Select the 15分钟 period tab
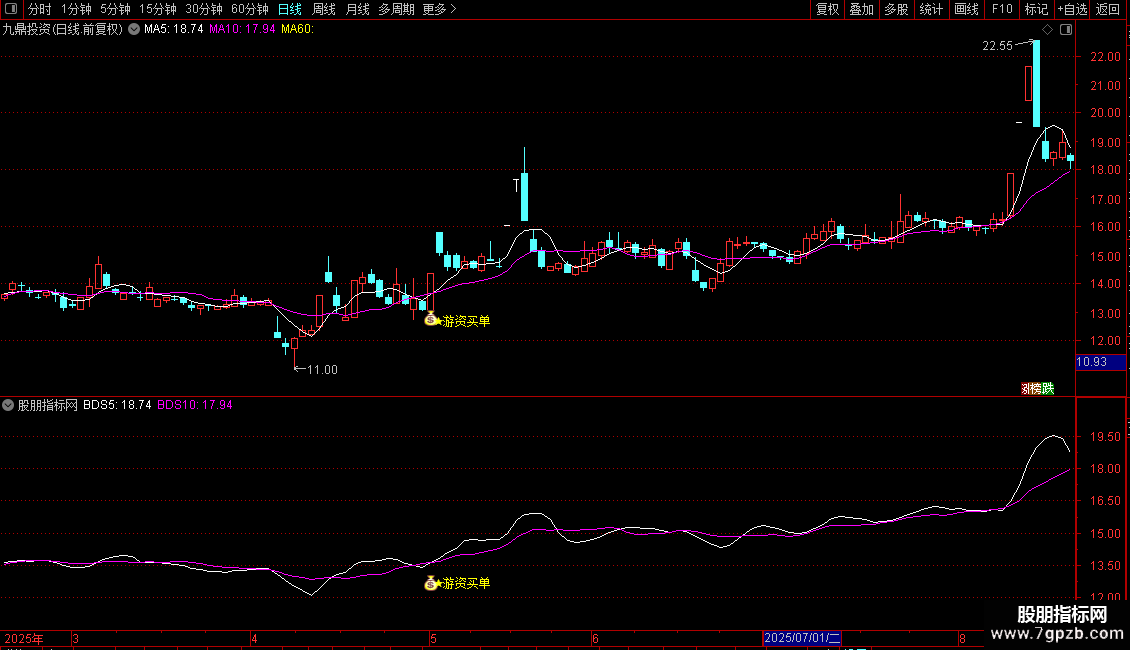Viewport: 1130px width, 650px height. click(157, 9)
